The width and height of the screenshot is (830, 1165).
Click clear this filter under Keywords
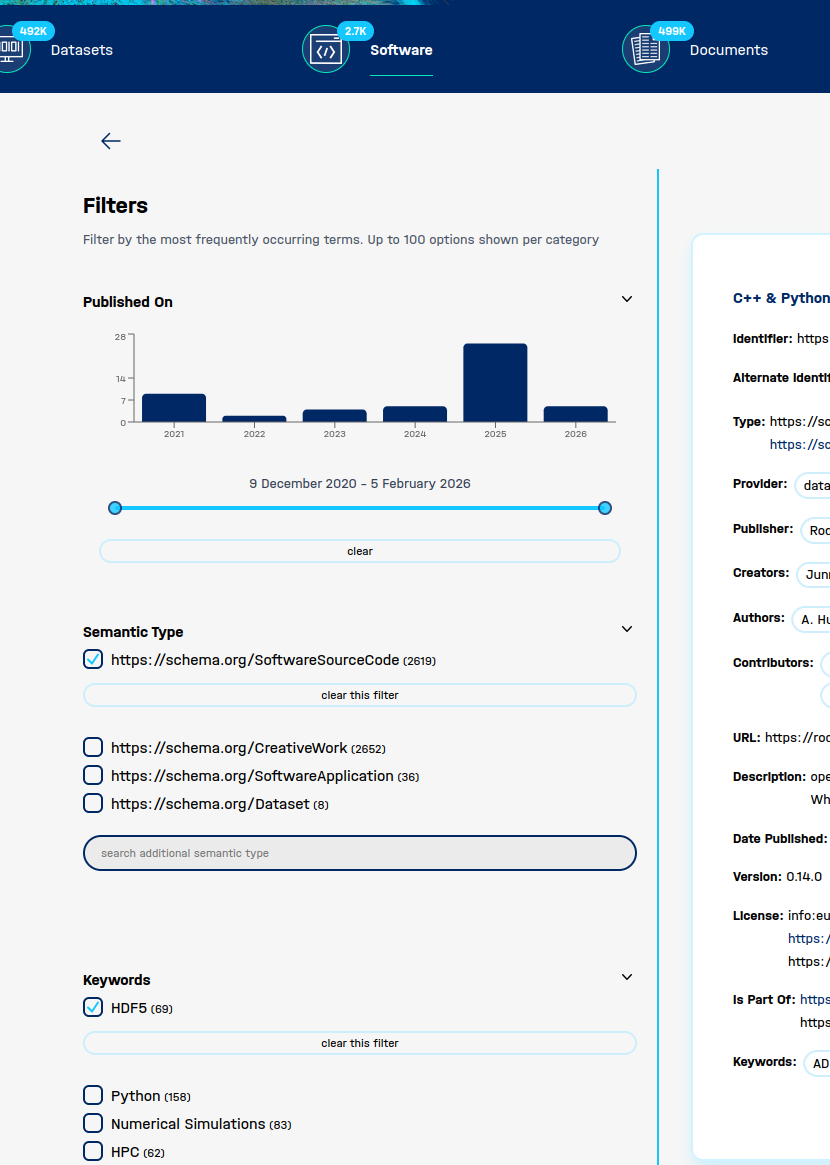359,1042
